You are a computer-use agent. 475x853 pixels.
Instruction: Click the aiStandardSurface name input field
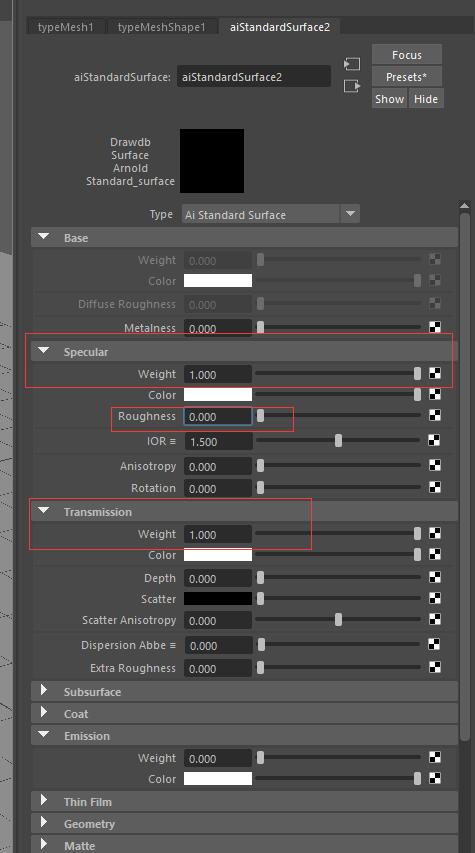[254, 77]
